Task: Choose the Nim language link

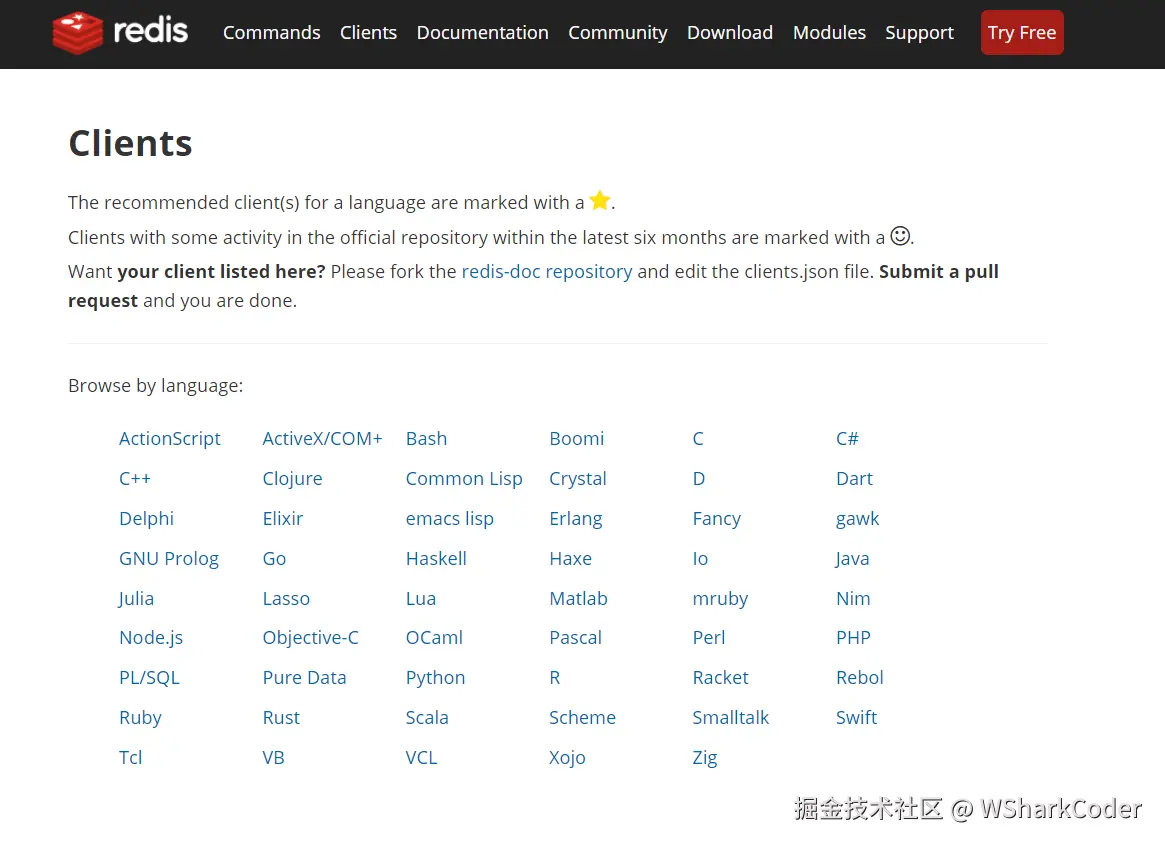Action: click(853, 599)
